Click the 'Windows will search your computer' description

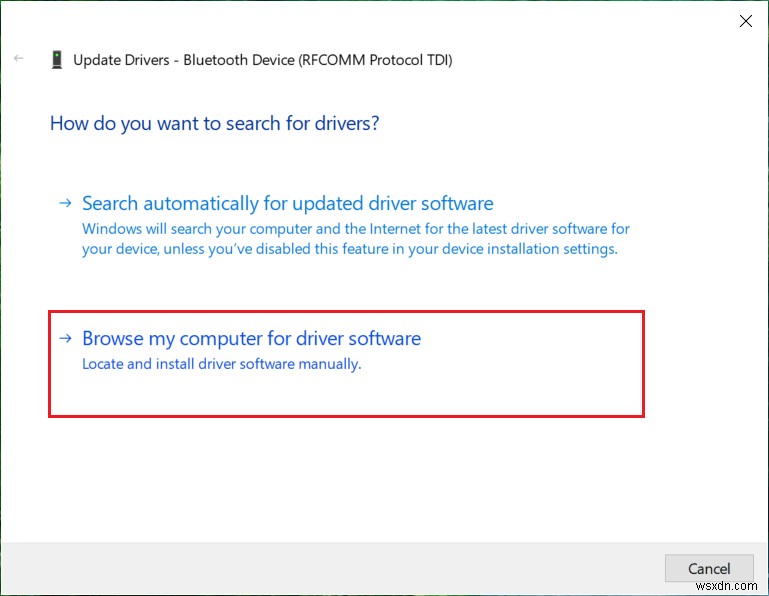[356, 239]
